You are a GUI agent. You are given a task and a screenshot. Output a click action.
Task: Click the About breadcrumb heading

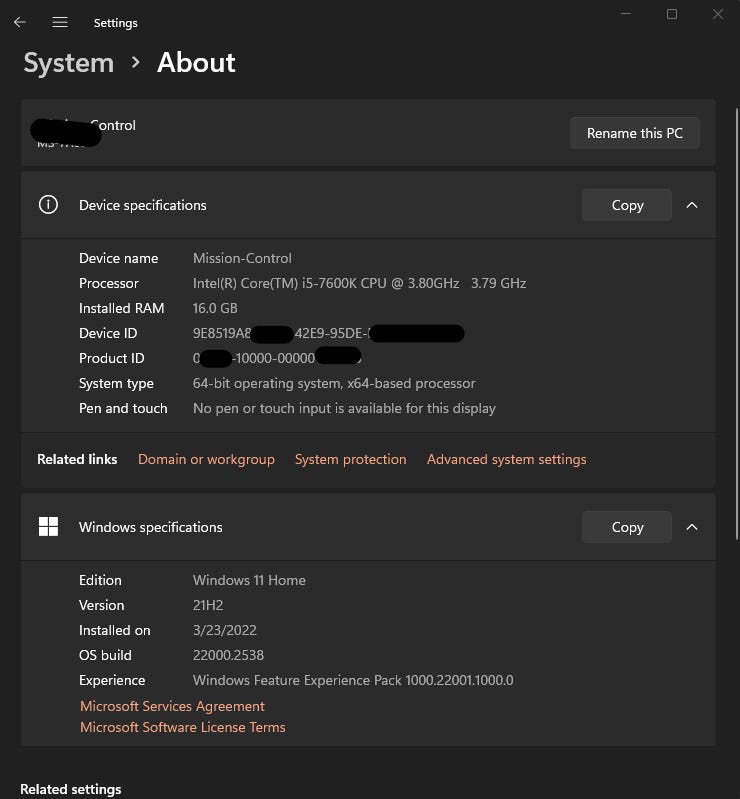[x=196, y=63]
